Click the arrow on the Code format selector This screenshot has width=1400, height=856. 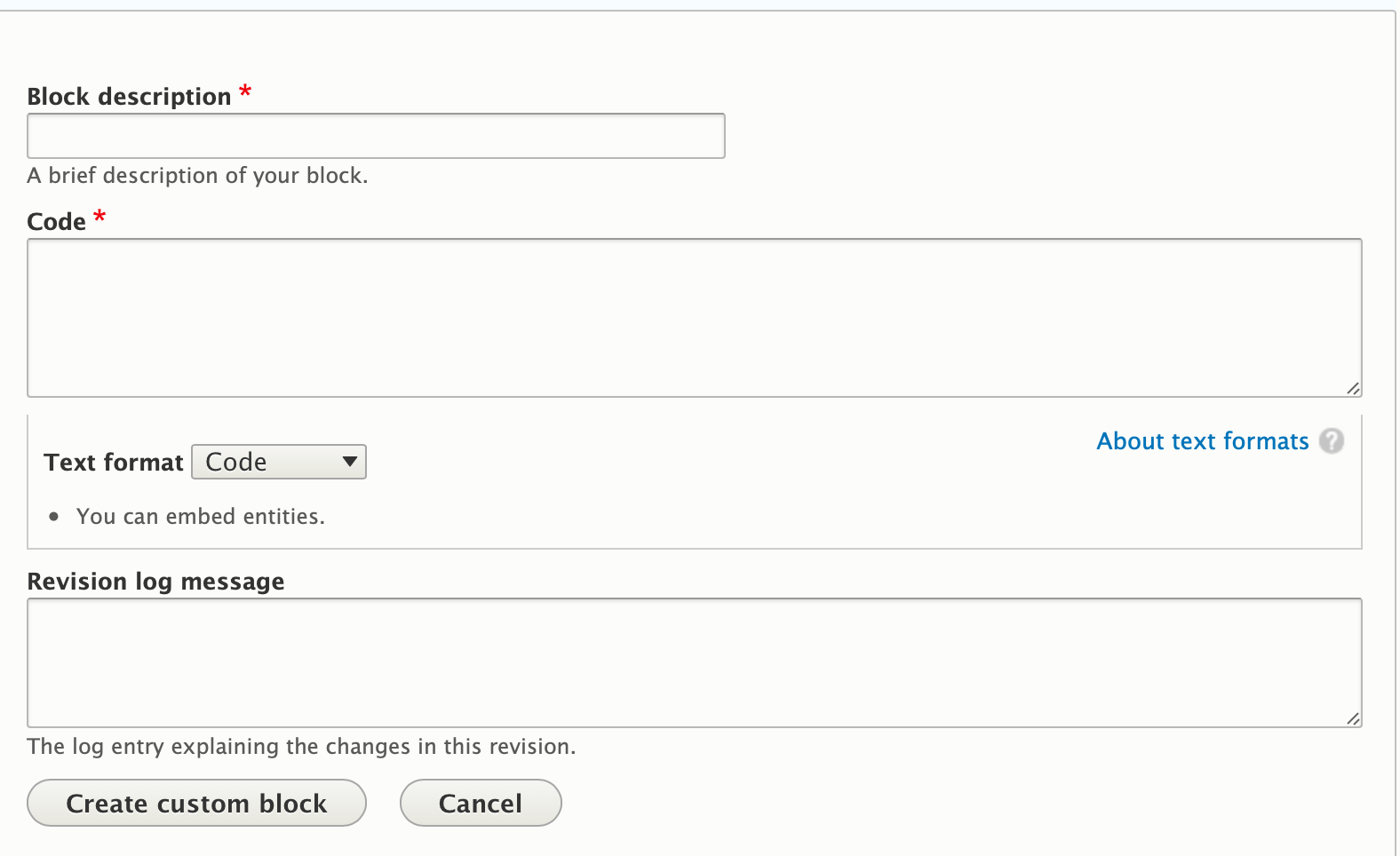tap(350, 462)
